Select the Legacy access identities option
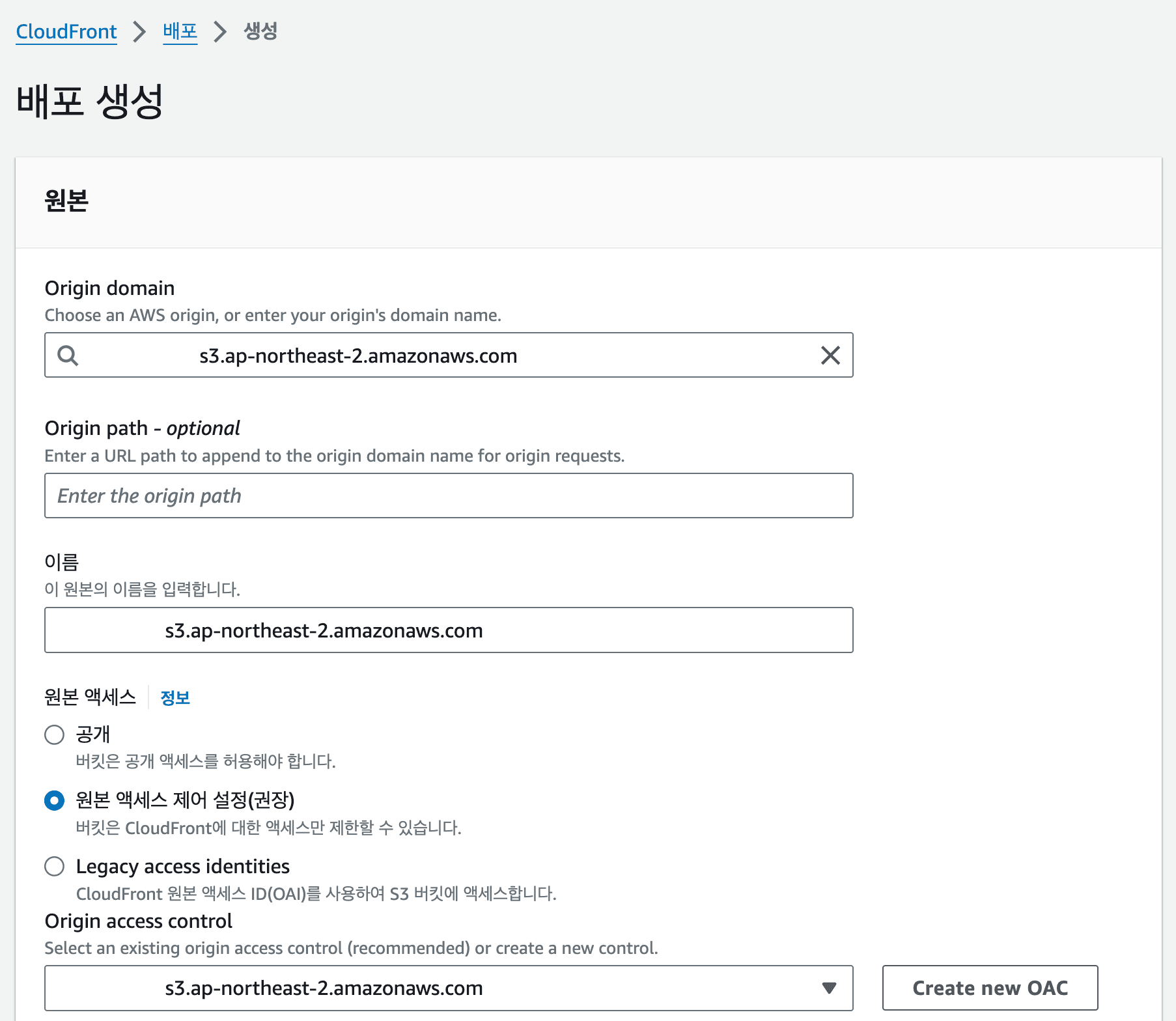The height and width of the screenshot is (1021, 1176). pyautogui.click(x=55, y=866)
